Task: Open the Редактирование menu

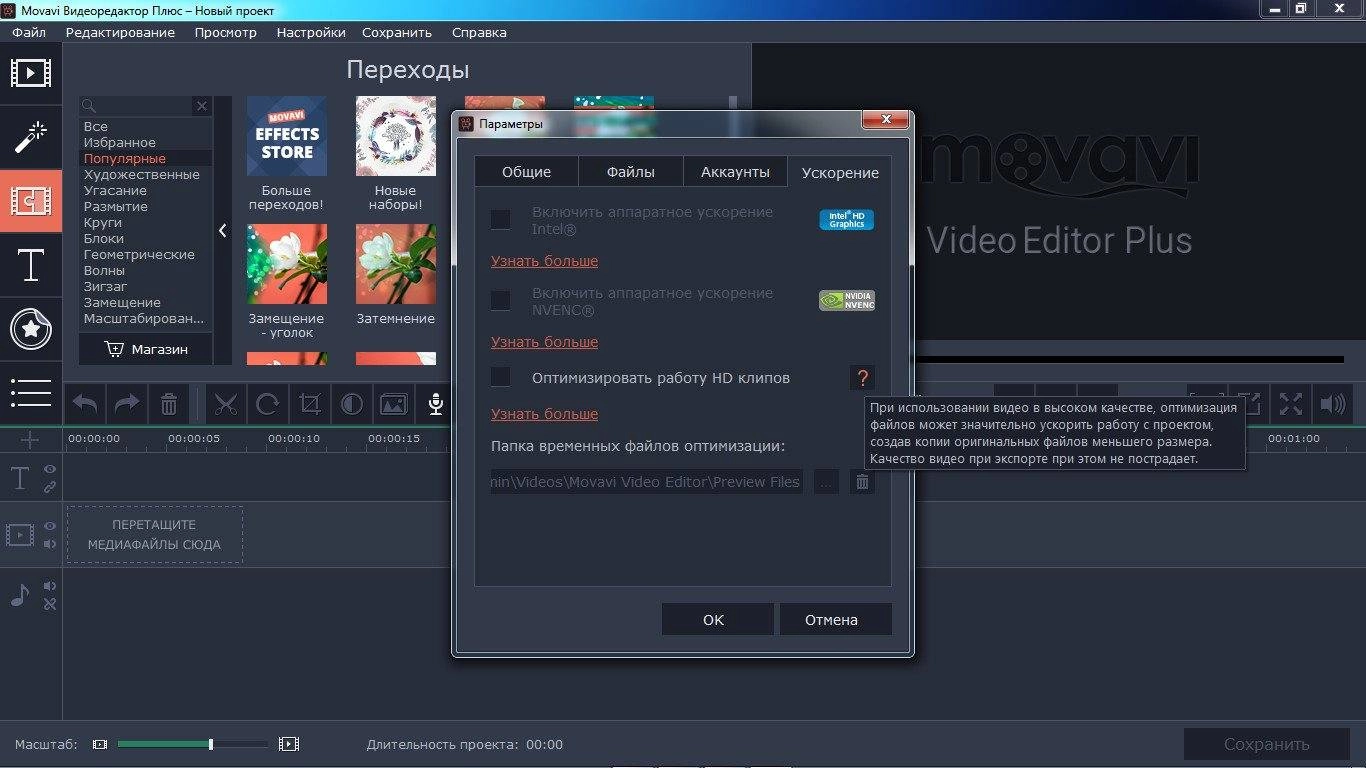Action: pyautogui.click(x=120, y=32)
